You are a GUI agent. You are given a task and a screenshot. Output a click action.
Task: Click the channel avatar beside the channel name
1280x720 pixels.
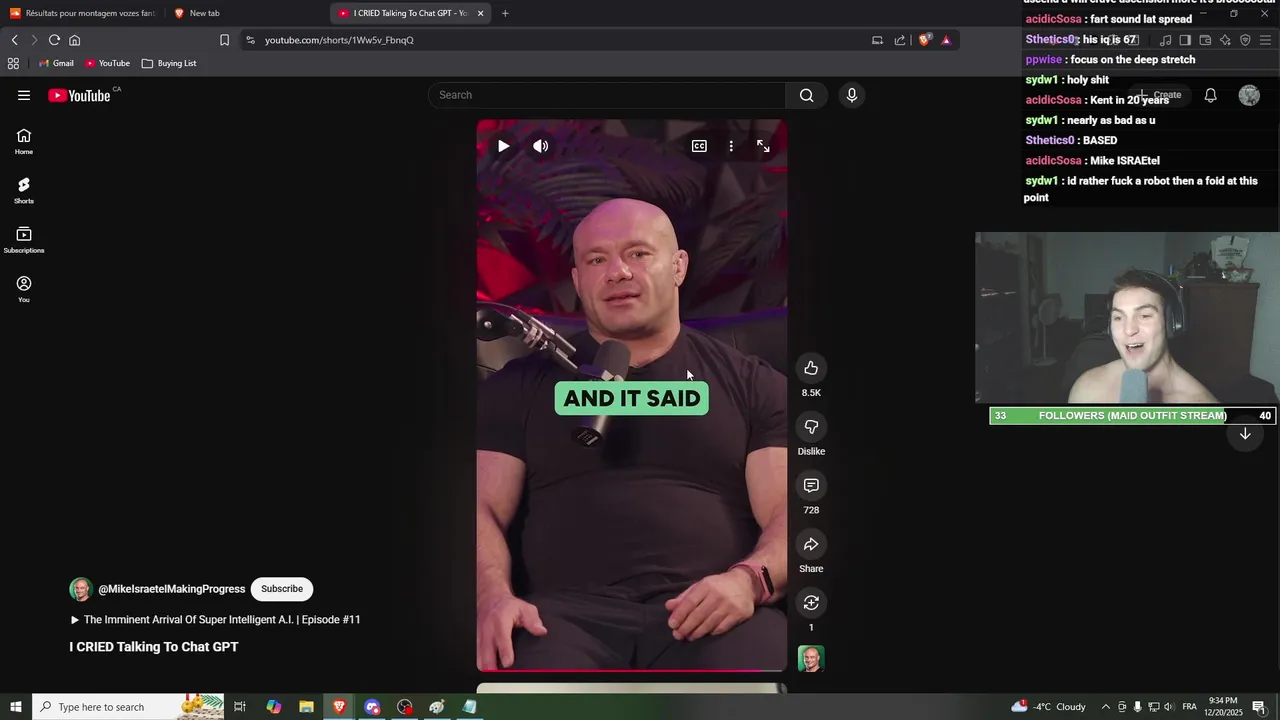(81, 589)
